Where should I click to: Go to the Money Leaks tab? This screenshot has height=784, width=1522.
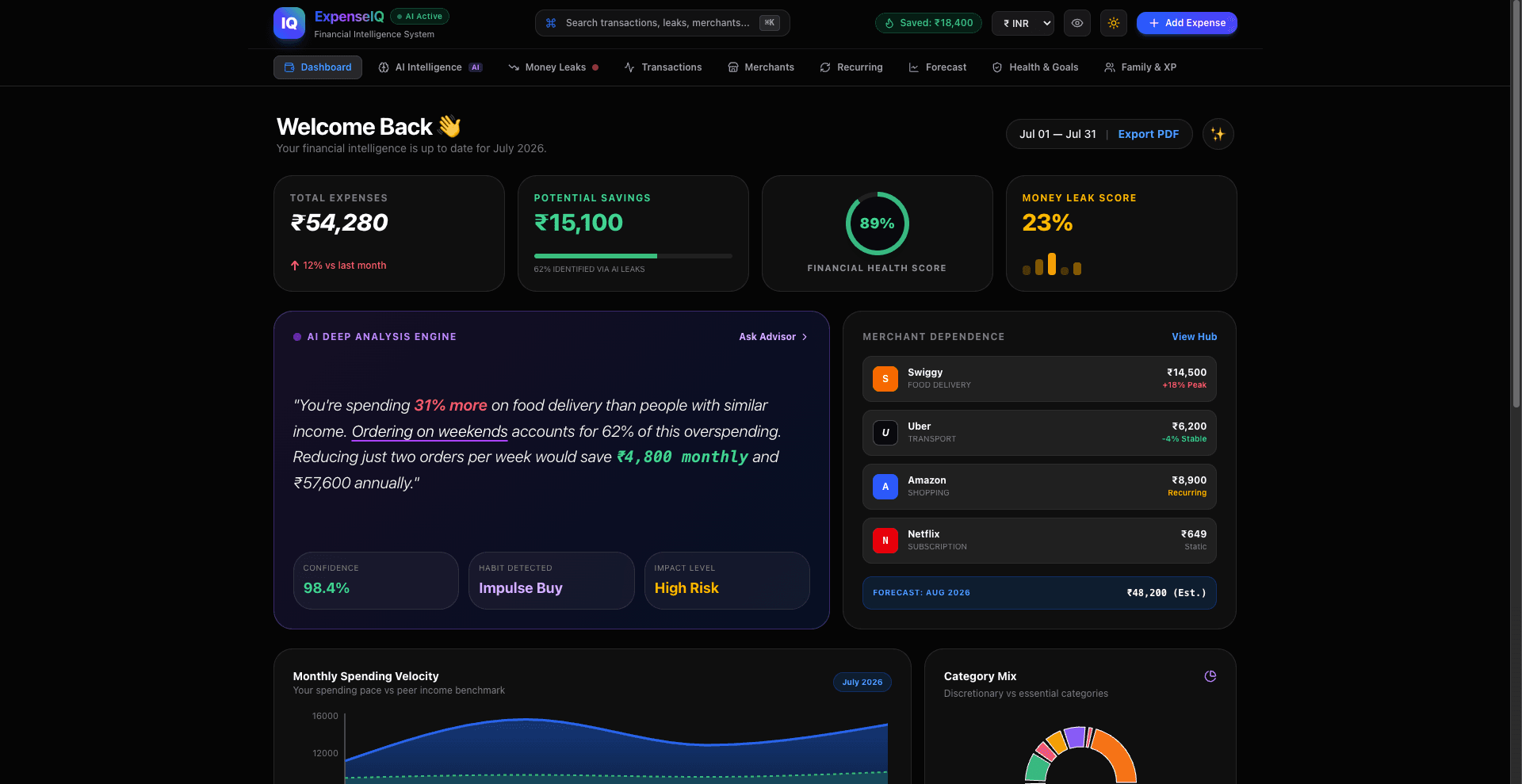tap(554, 67)
